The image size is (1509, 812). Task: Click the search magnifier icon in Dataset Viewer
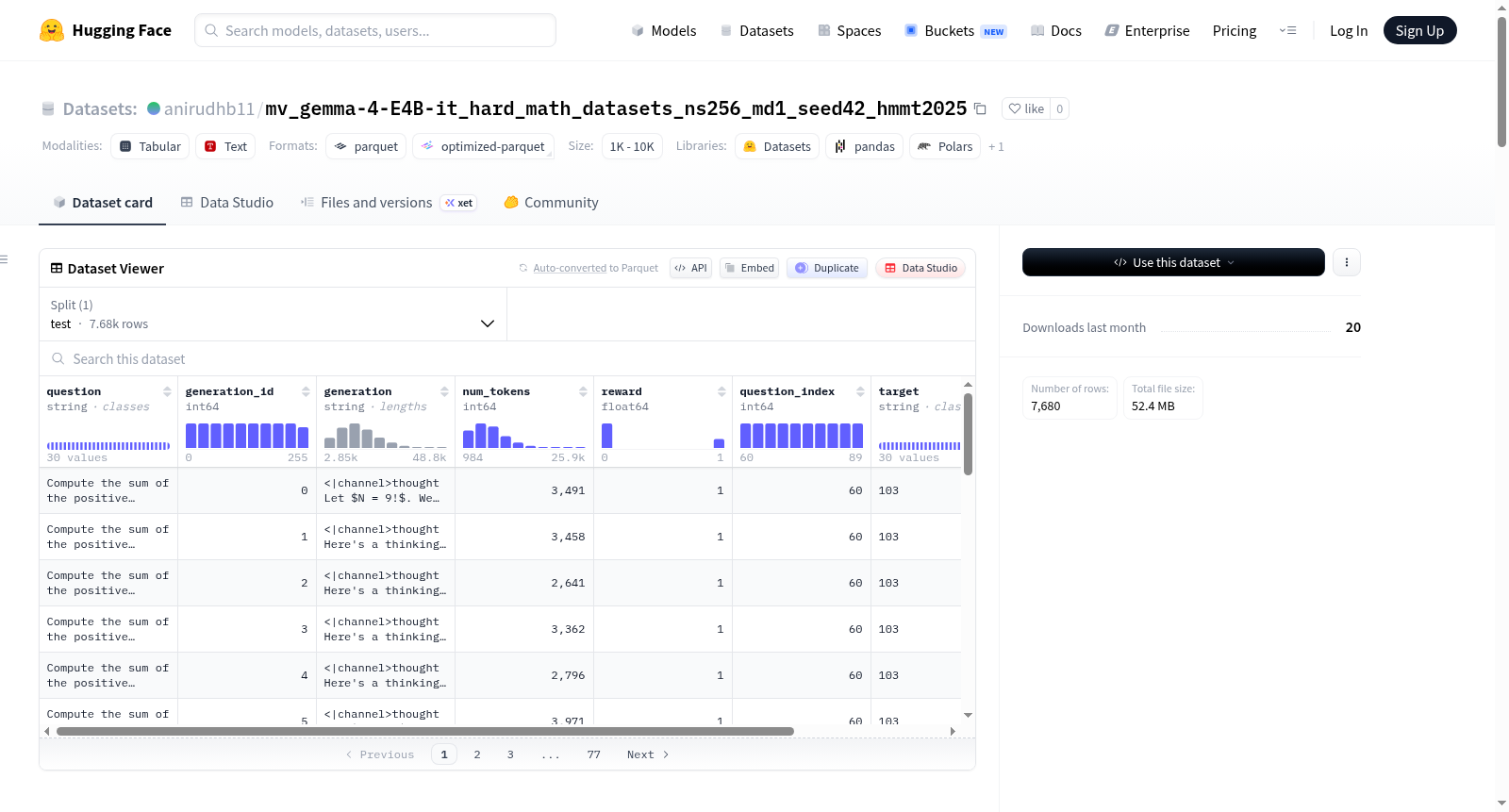58,358
